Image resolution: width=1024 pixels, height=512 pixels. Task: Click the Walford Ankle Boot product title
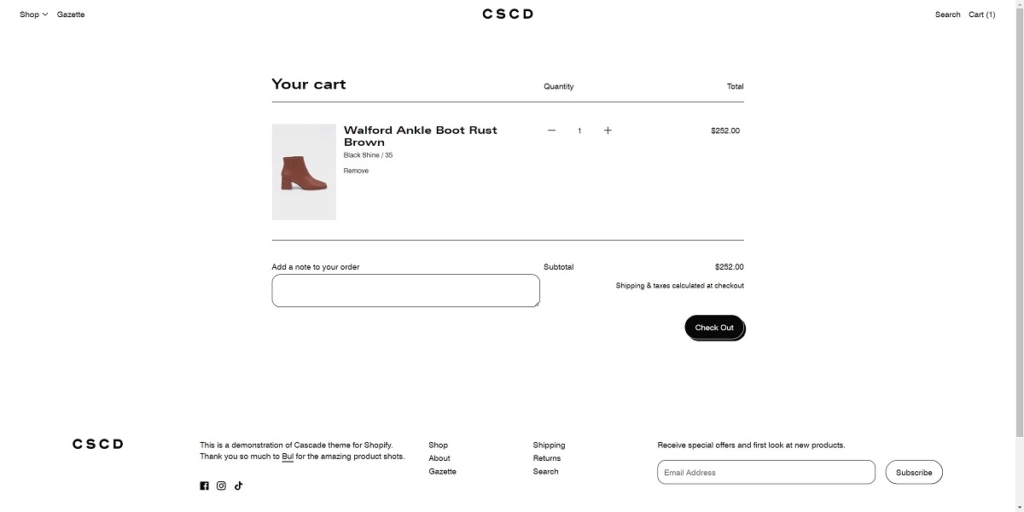coord(420,136)
